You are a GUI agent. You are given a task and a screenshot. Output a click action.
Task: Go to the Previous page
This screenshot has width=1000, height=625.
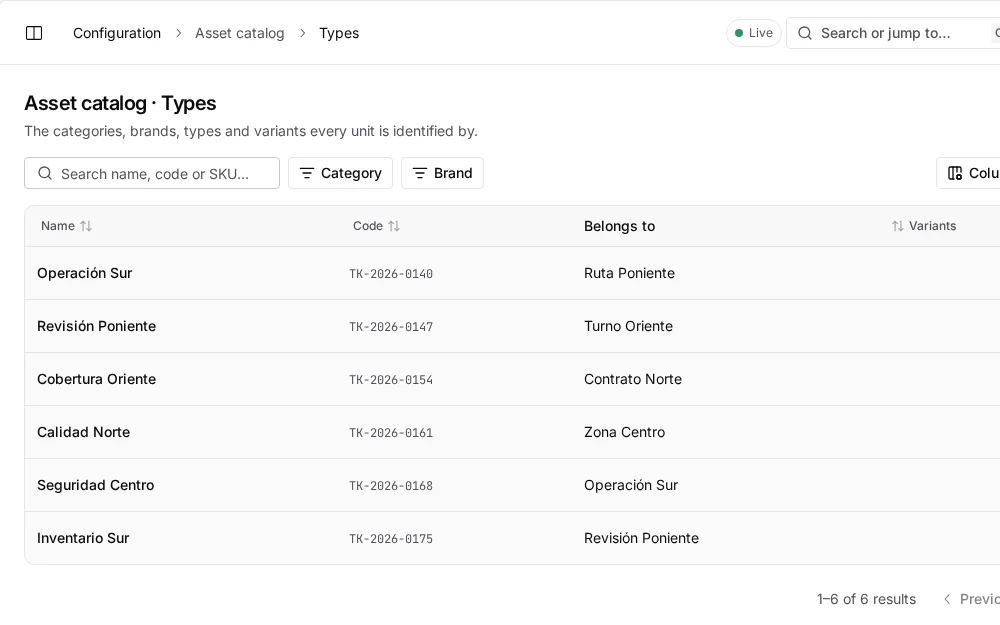coord(971,599)
